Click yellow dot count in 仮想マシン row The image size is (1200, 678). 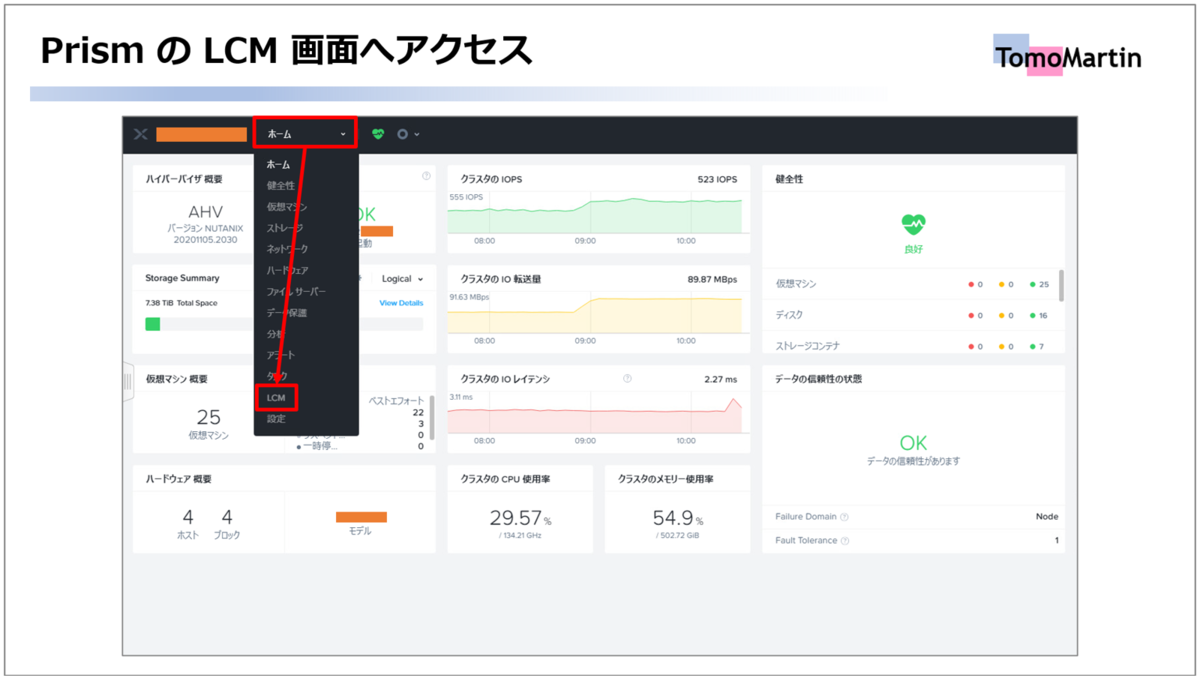(x=1006, y=284)
